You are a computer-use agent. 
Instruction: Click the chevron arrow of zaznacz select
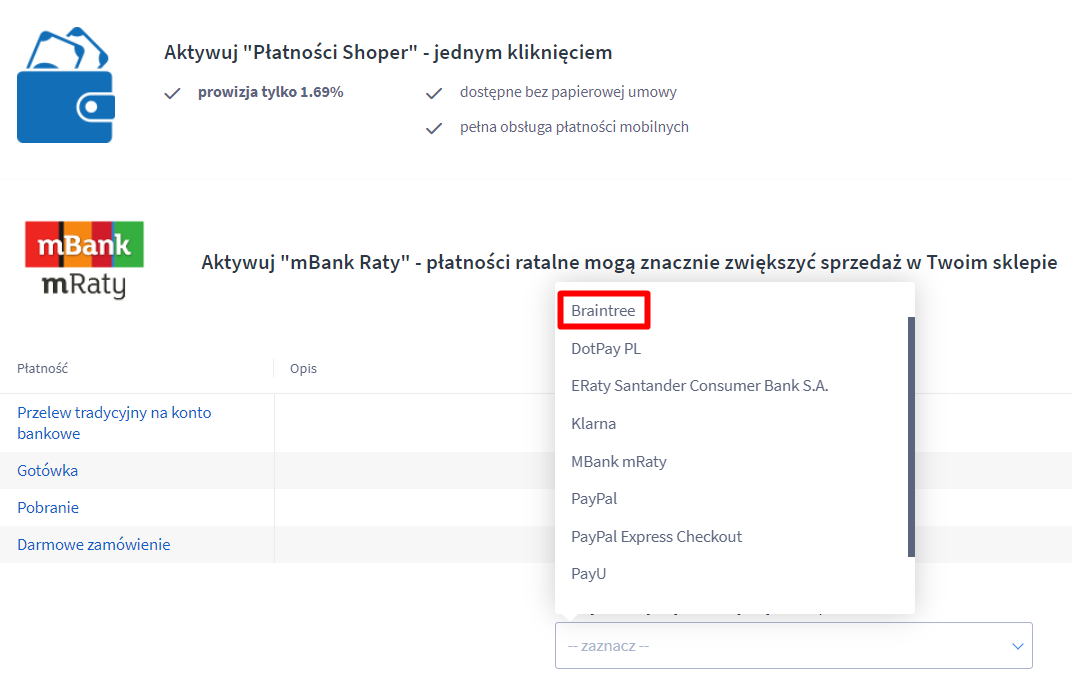click(x=1017, y=646)
